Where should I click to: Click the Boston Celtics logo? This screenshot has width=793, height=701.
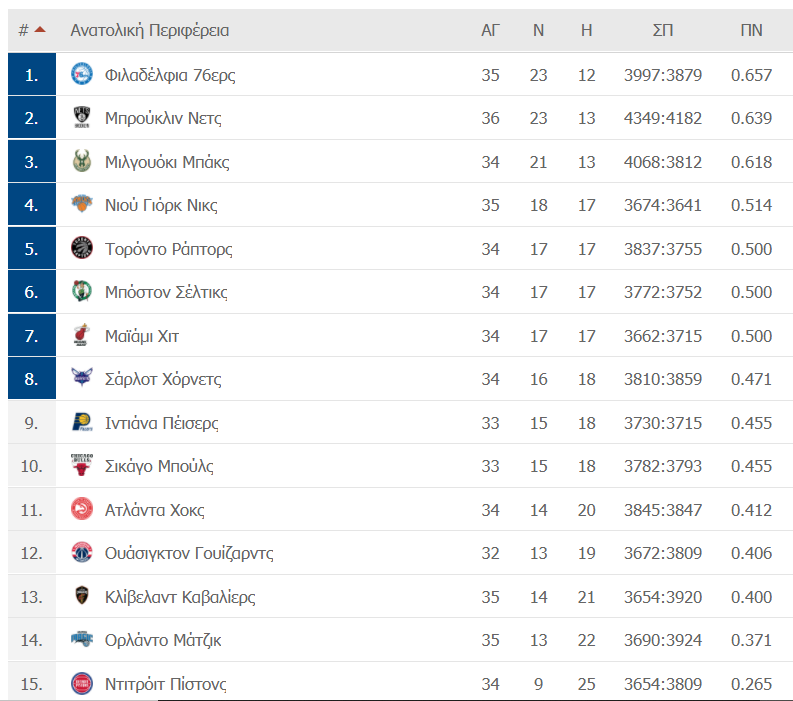(x=81, y=291)
